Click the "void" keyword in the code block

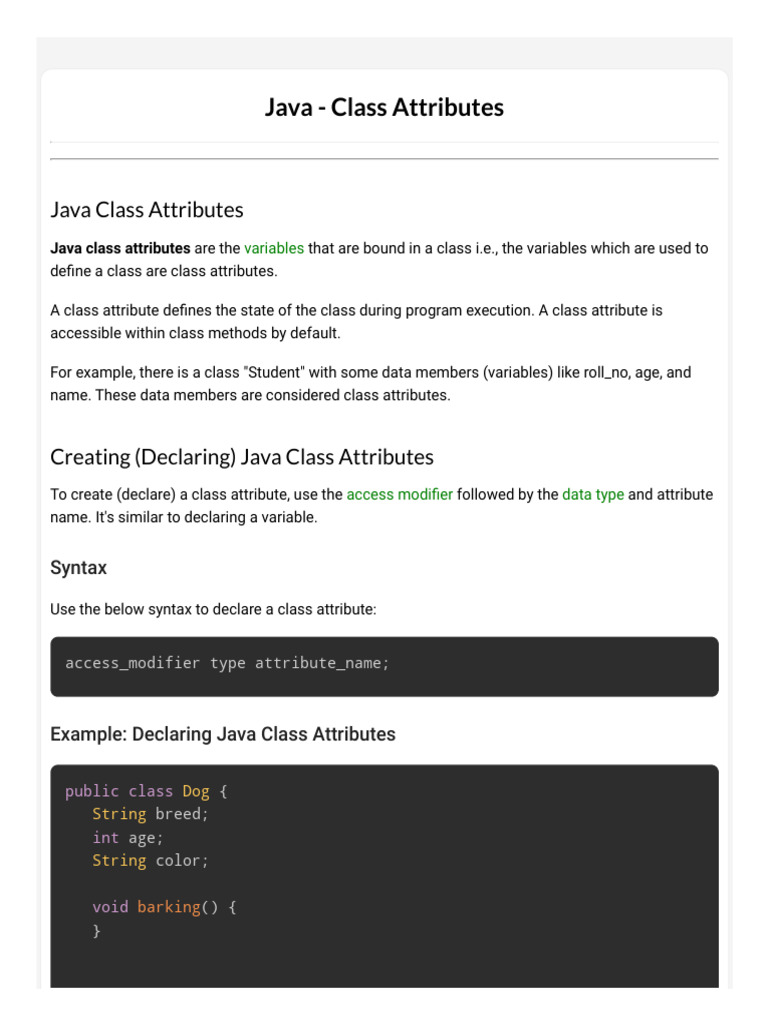tap(110, 907)
